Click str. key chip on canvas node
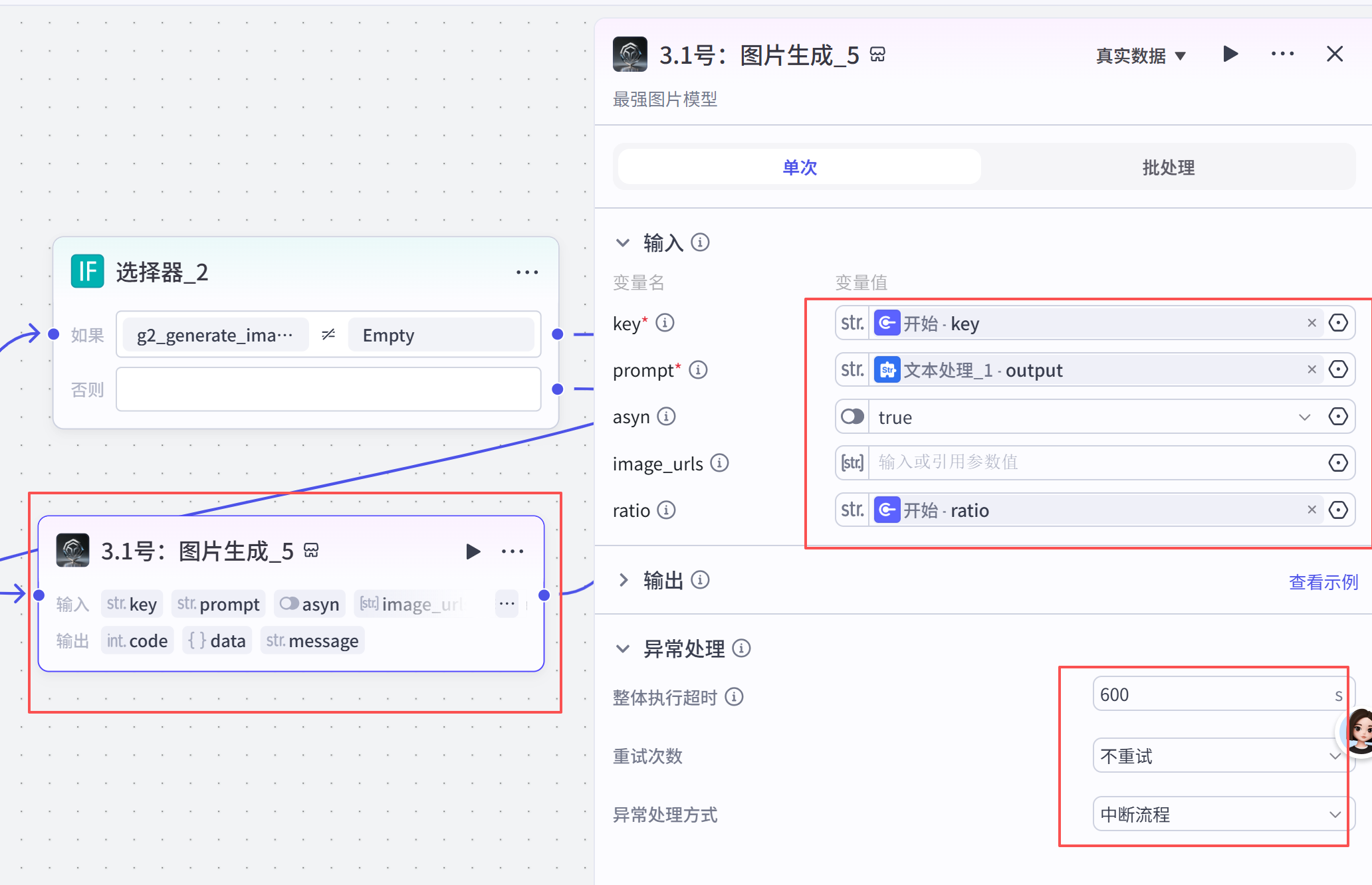The height and width of the screenshot is (885, 1372). [132, 603]
